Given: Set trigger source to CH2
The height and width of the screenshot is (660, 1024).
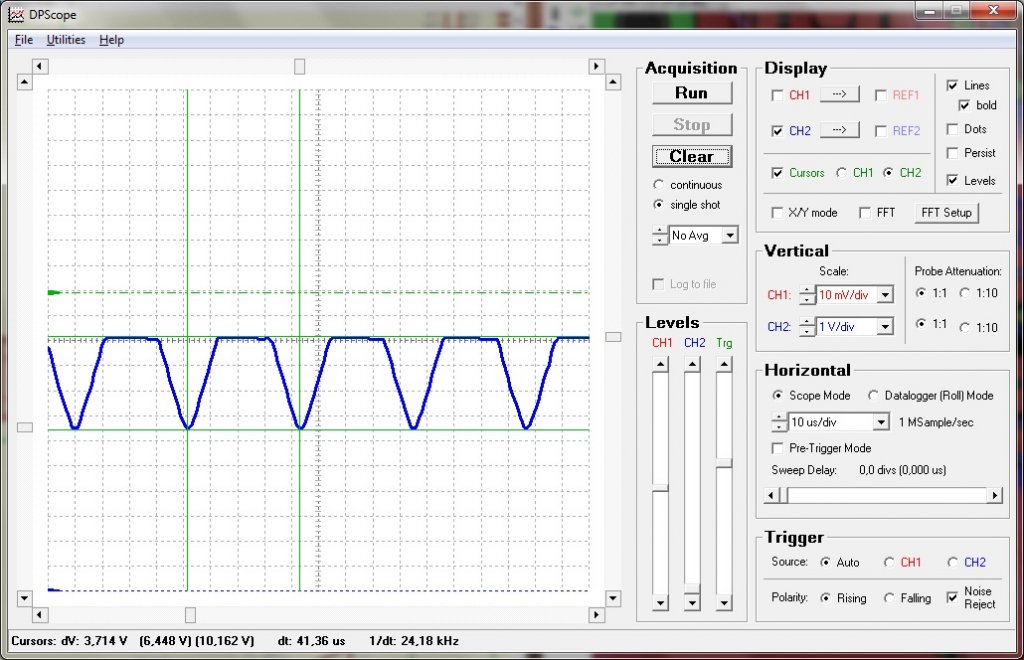Looking at the screenshot, I should click(952, 562).
